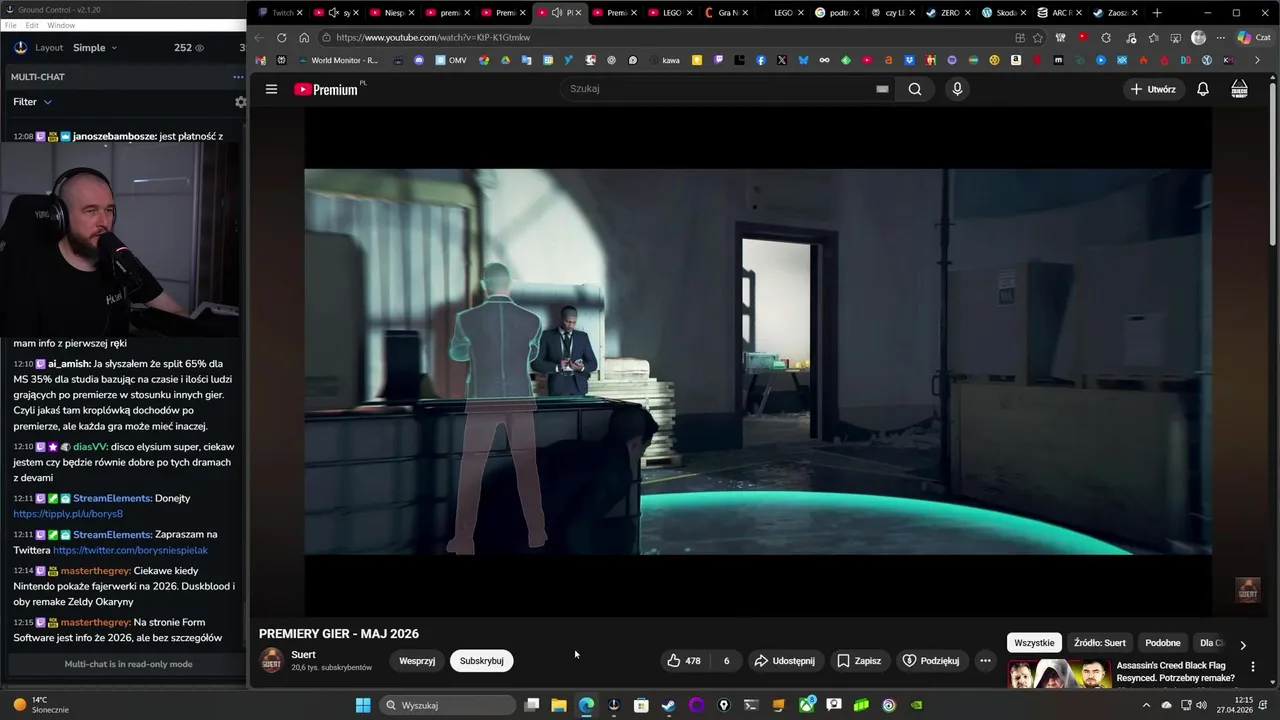Select the Wszystkie filter chip

(x=1034, y=643)
